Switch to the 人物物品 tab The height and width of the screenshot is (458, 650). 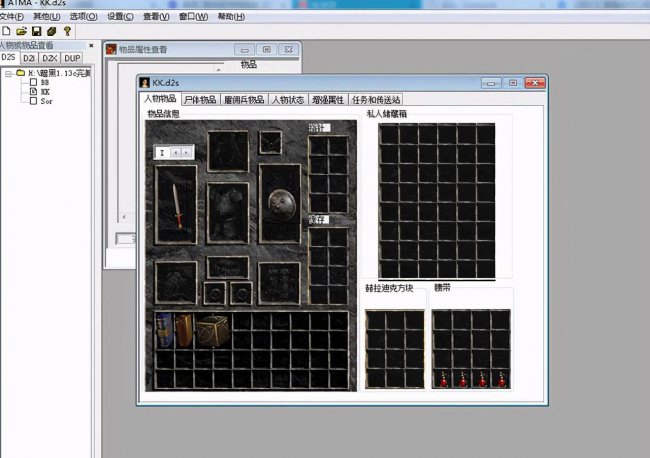coord(160,99)
